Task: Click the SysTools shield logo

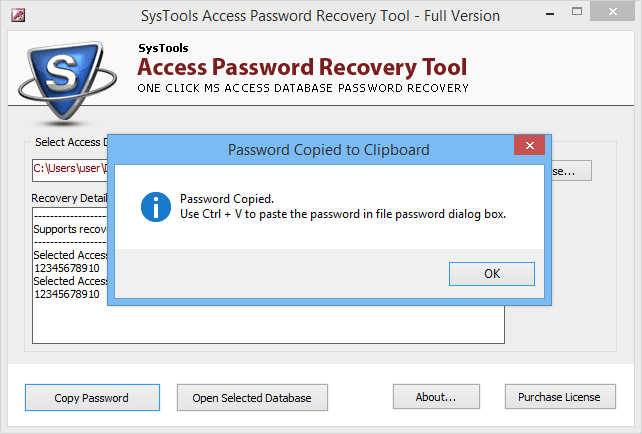Action: point(68,82)
